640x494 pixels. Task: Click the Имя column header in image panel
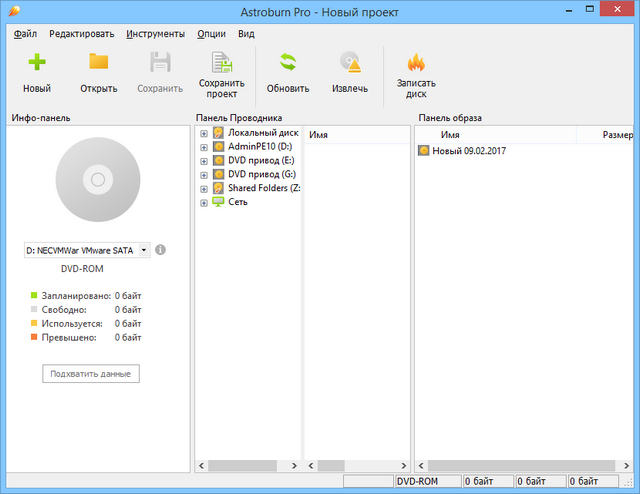click(450, 134)
